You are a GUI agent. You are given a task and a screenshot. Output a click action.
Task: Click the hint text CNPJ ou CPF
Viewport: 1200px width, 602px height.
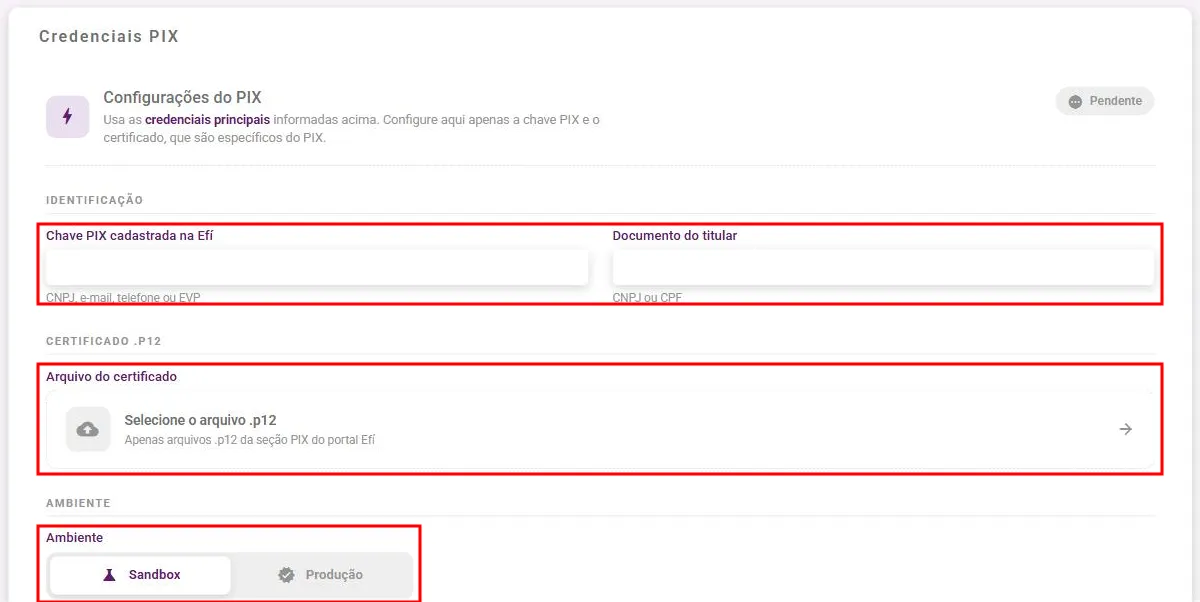[648, 298]
